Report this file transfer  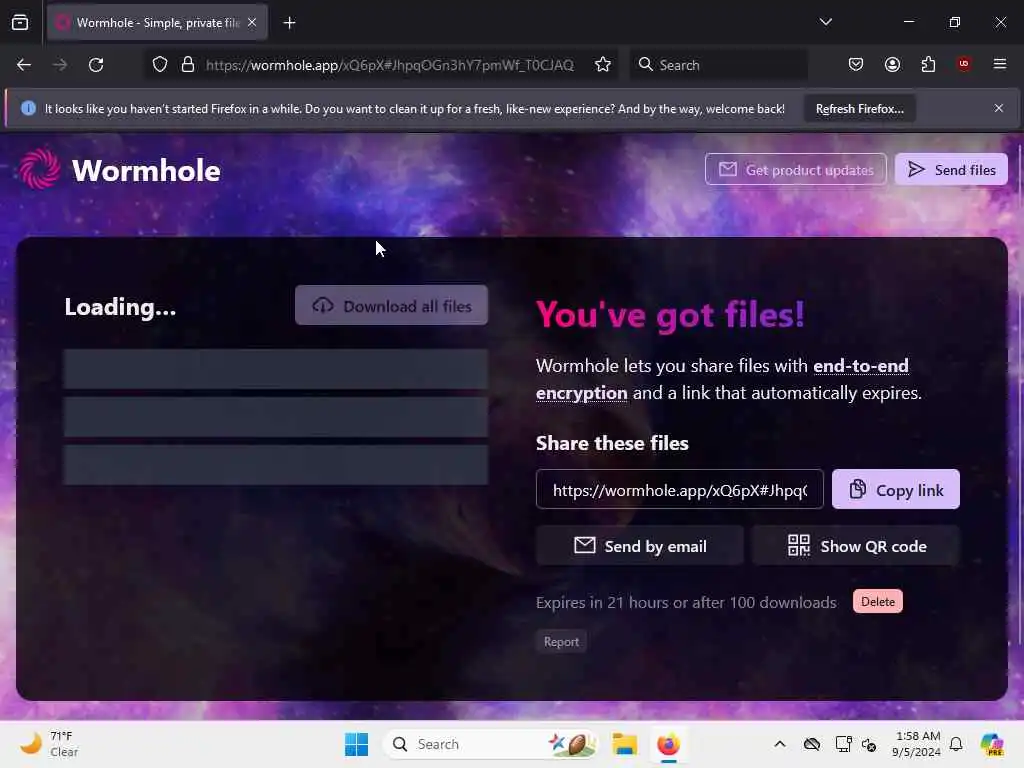[561, 642]
